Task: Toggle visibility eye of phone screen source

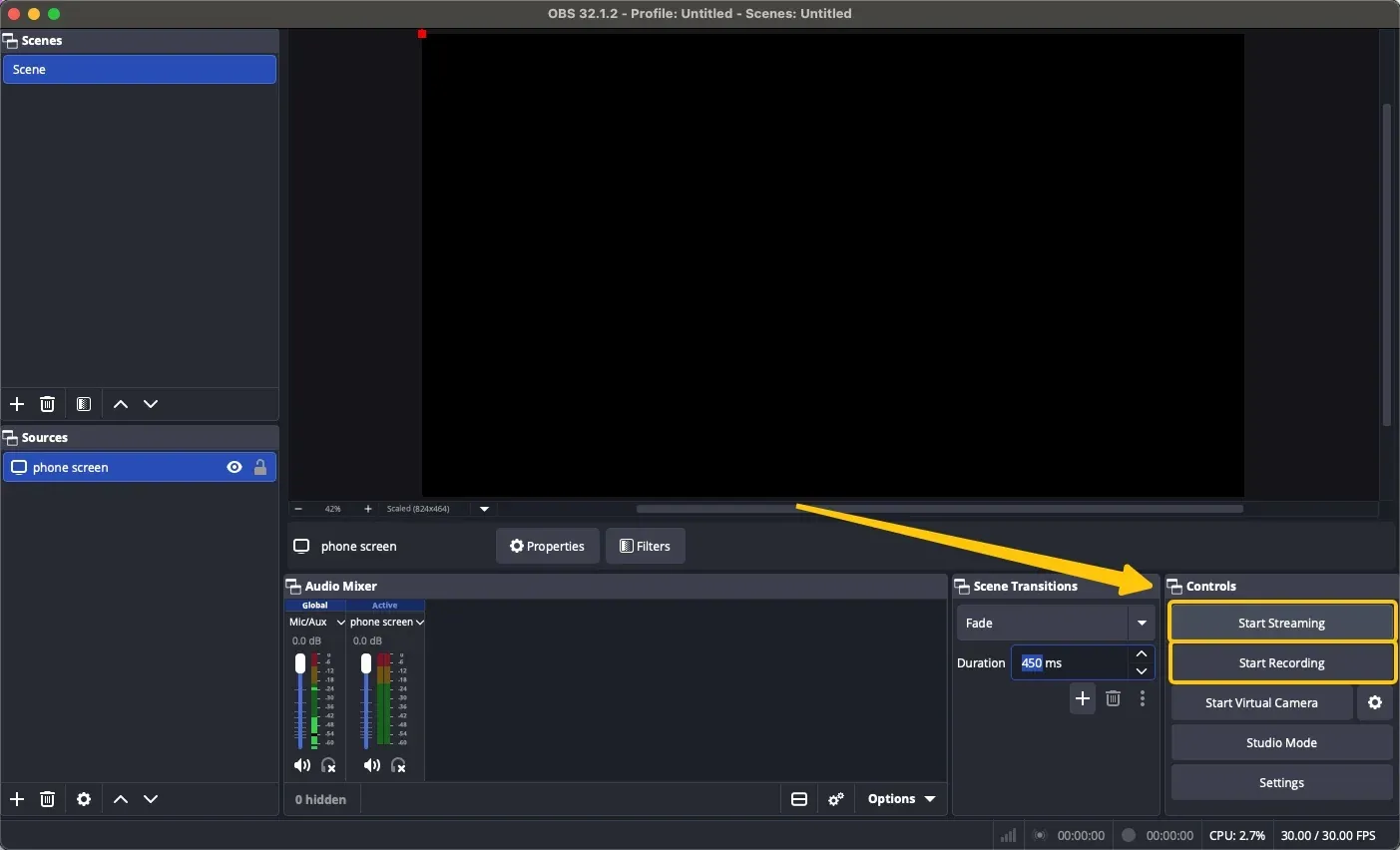Action: 234,467
